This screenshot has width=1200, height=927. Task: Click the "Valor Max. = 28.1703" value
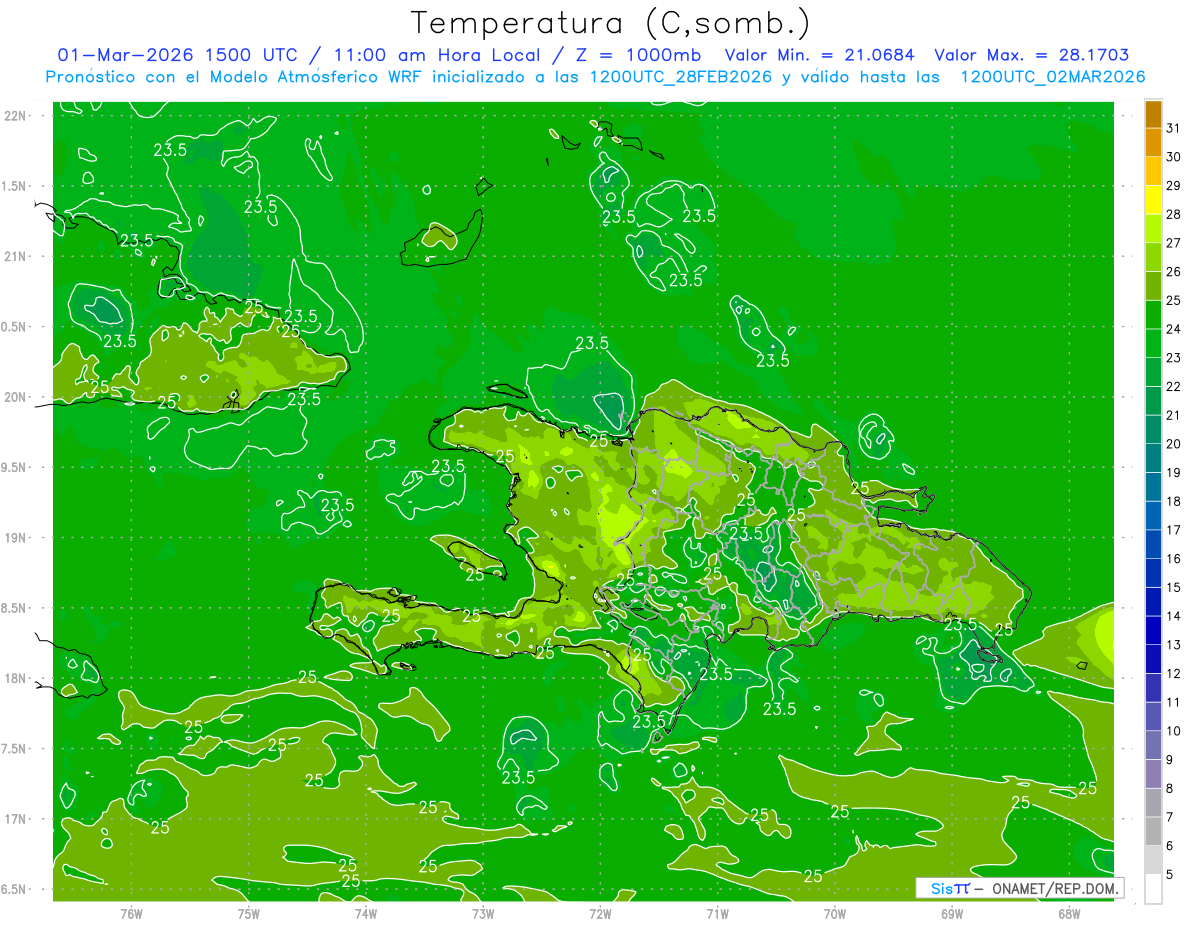click(x=1032, y=55)
